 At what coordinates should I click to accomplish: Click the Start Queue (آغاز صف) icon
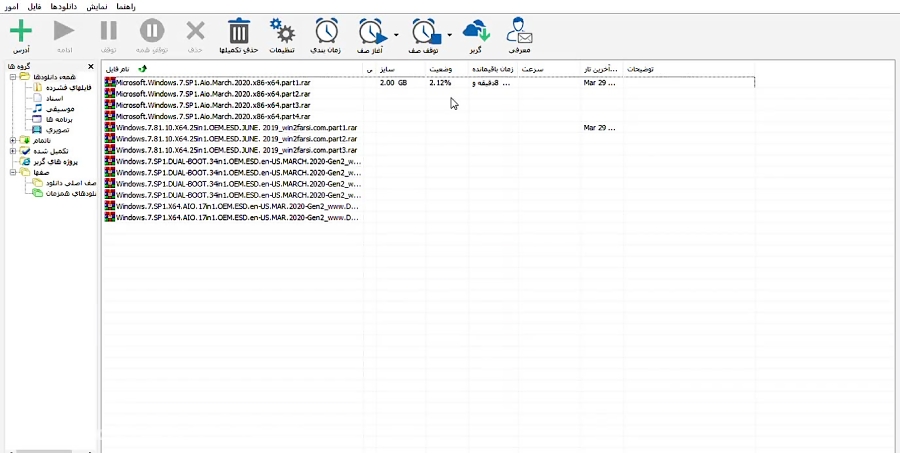coord(374,32)
